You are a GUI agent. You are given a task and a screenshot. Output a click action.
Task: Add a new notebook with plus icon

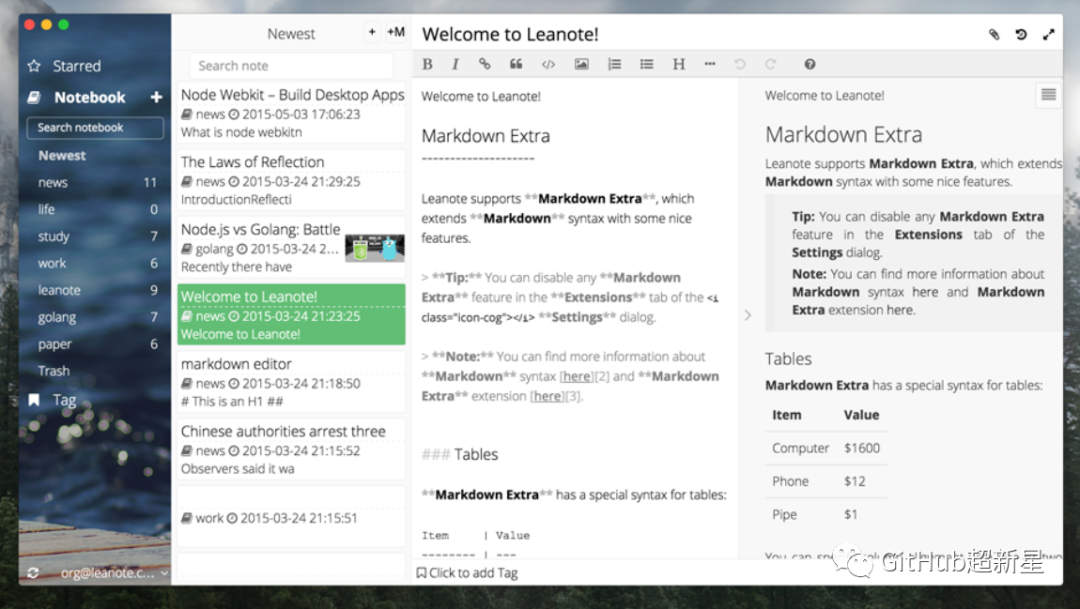click(x=156, y=97)
